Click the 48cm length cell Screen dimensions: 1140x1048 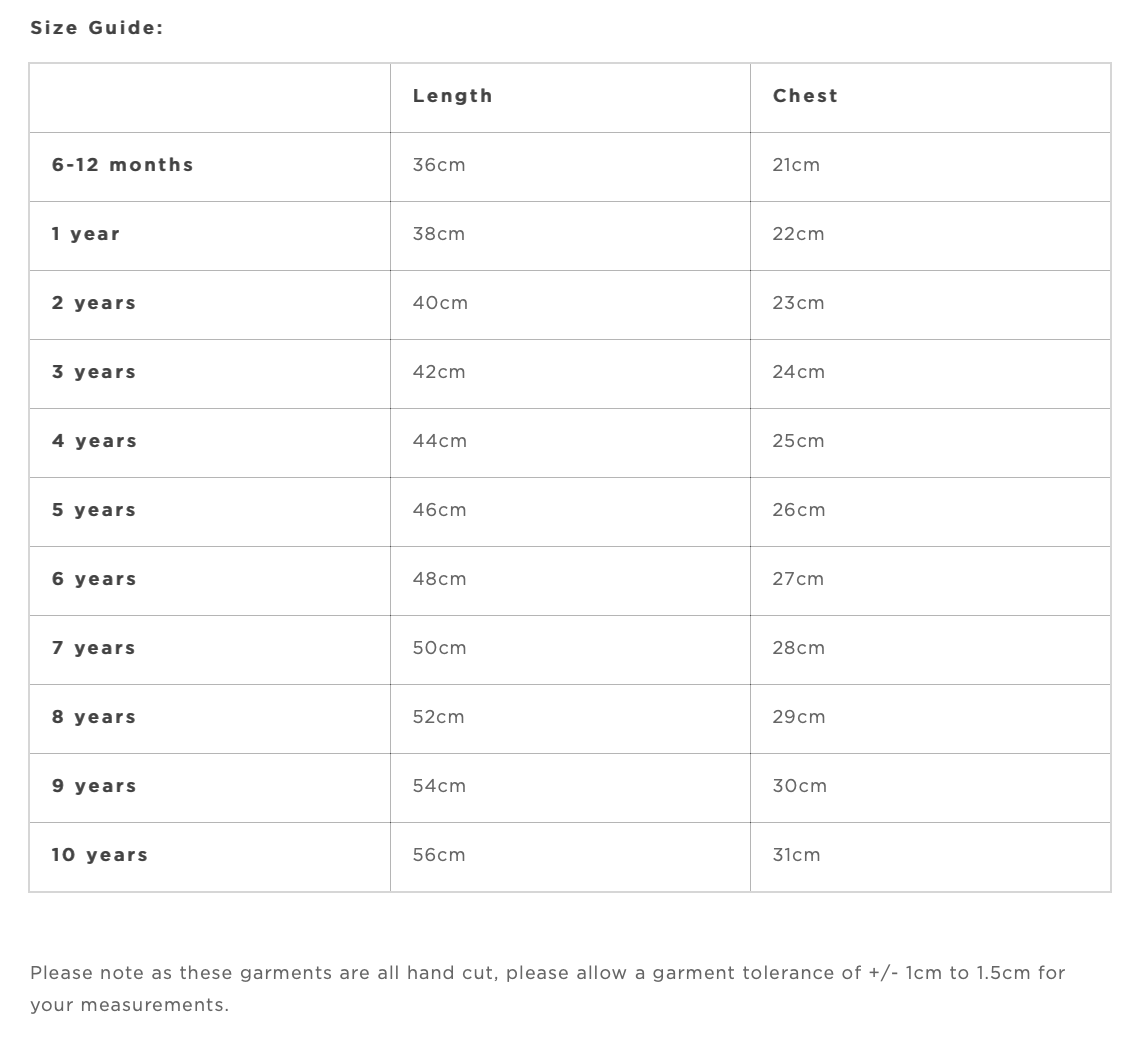point(439,579)
